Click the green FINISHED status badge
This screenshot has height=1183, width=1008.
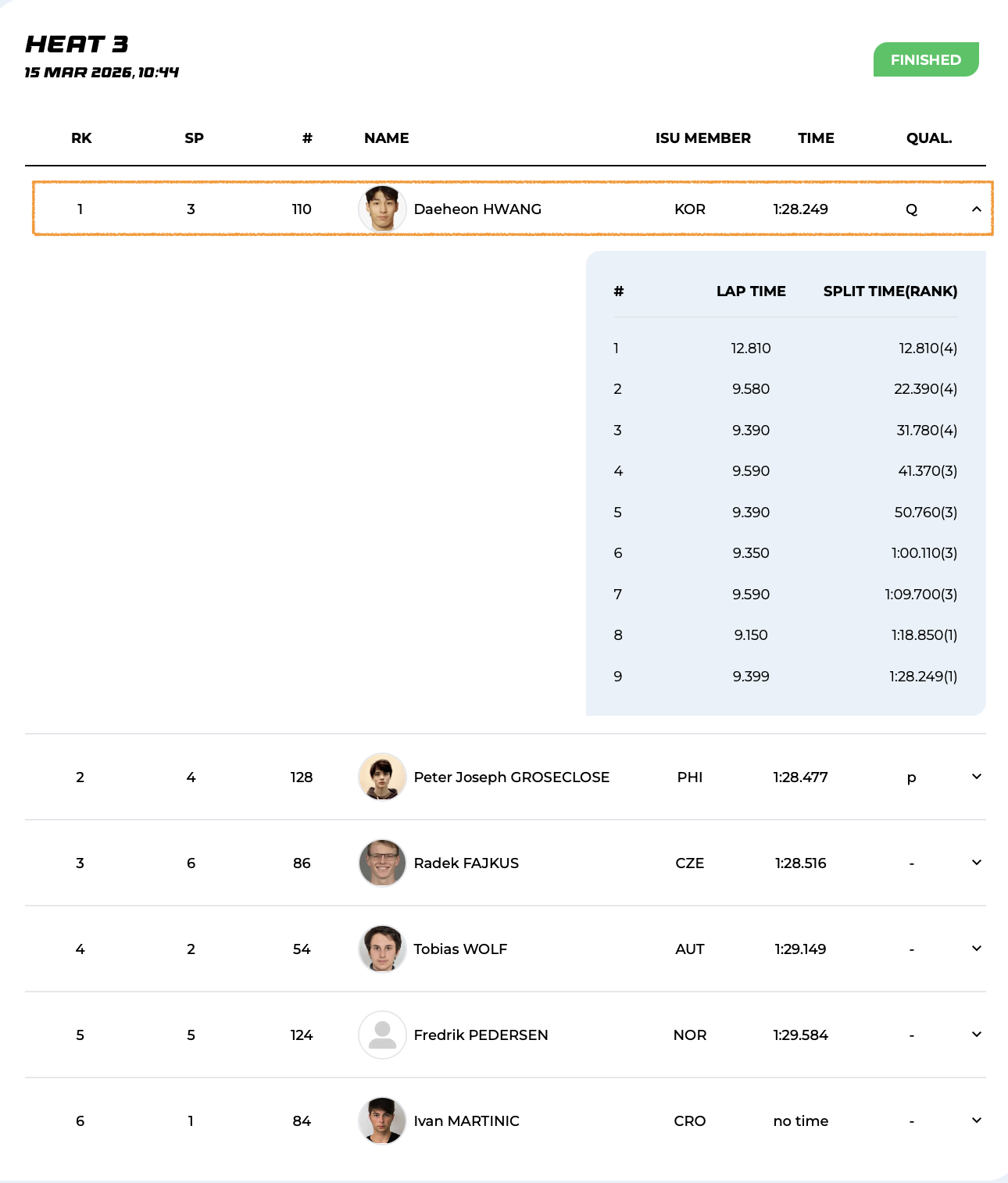click(x=925, y=59)
